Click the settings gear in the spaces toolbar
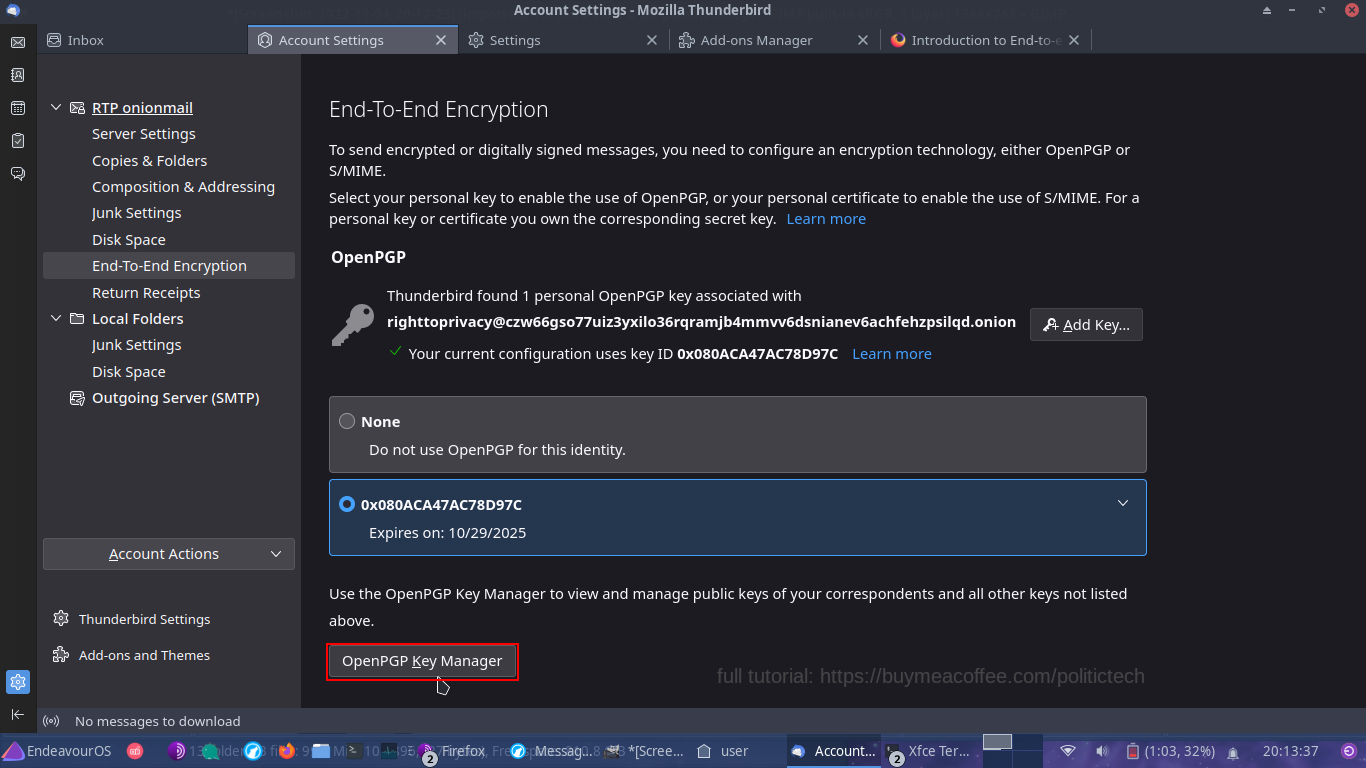This screenshot has width=1366, height=768. tap(17, 682)
